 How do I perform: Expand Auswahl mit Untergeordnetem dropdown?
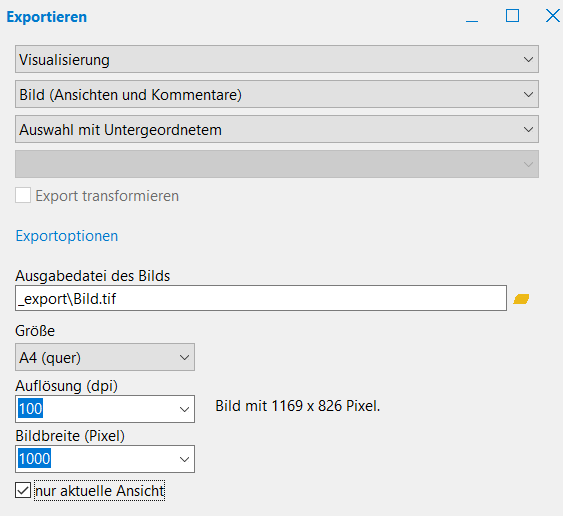(277, 129)
